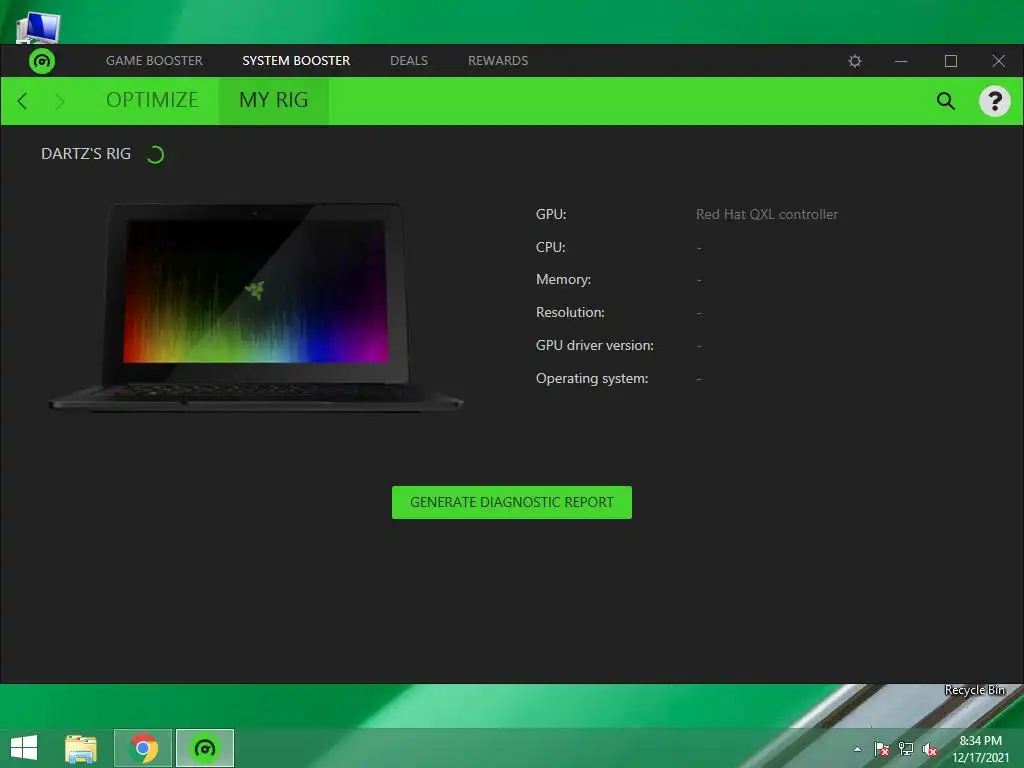Click the DARTZ'S RIG heading
Image resolution: width=1024 pixels, height=768 pixels.
coord(86,154)
